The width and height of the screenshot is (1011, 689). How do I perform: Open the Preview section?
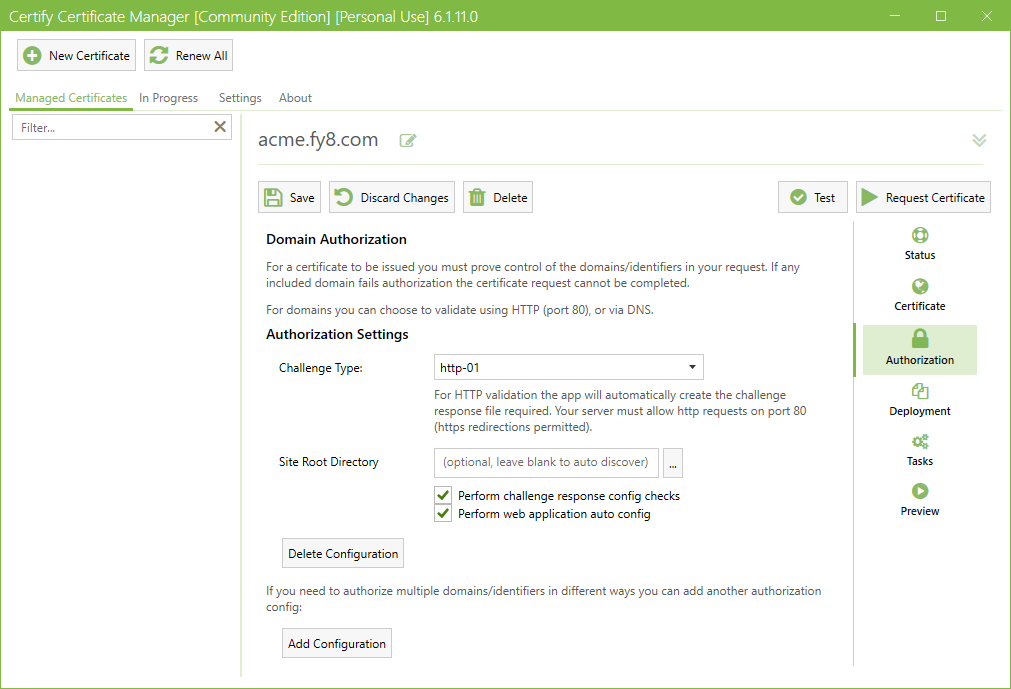919,500
